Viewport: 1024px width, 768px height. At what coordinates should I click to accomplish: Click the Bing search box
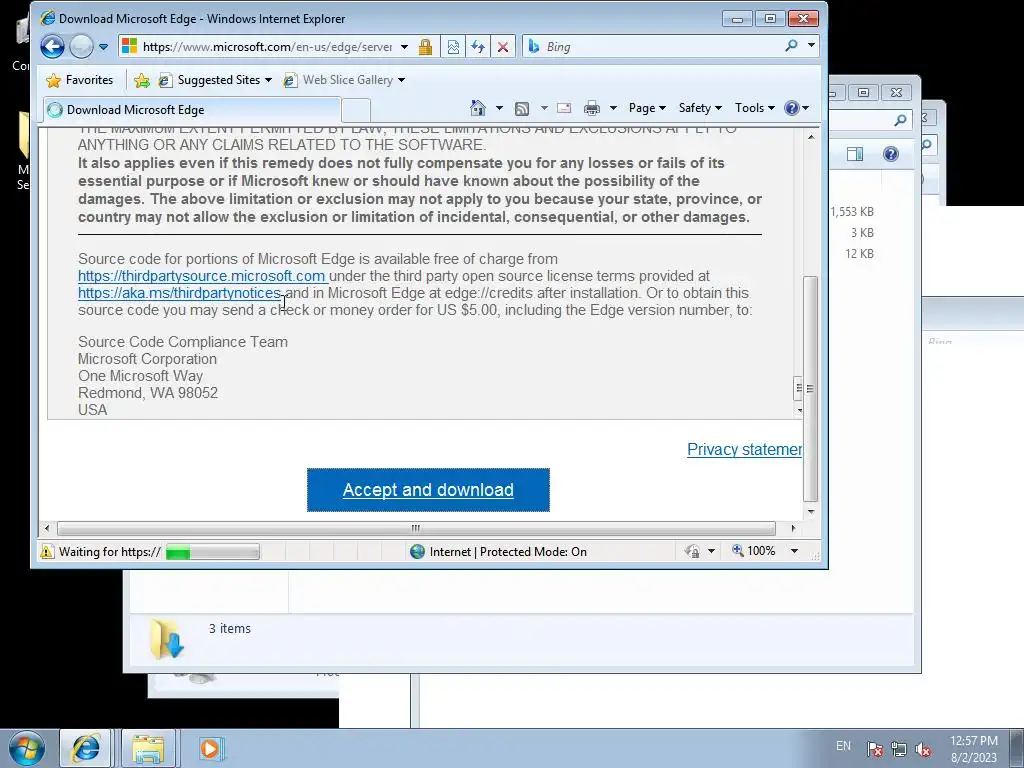pos(660,46)
